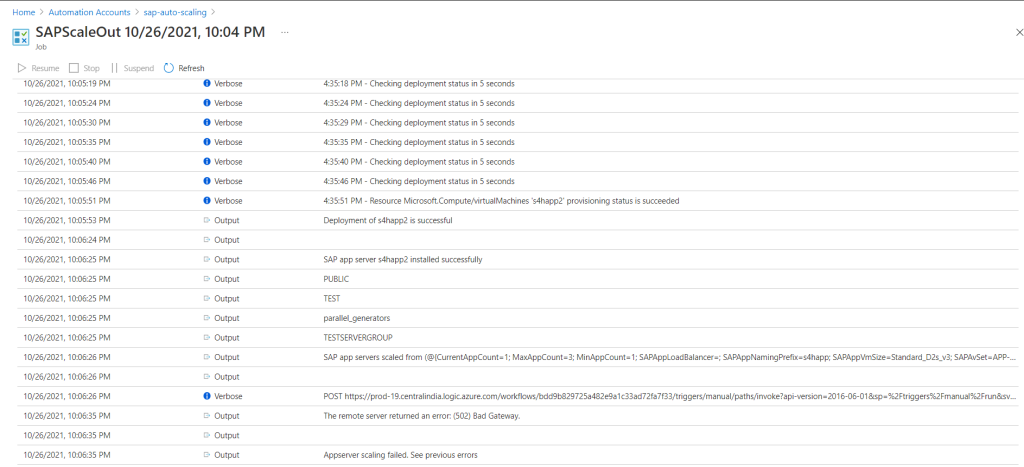This screenshot has width=1024, height=467.
Task: Go to Automation Accounts breadcrumb
Action: click(x=88, y=12)
